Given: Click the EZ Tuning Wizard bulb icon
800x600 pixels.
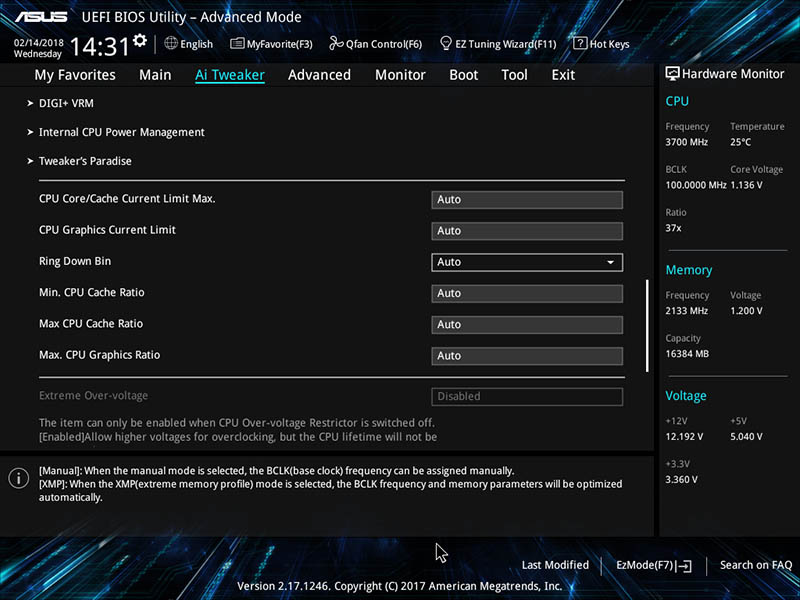Looking at the screenshot, I should tap(445, 43).
